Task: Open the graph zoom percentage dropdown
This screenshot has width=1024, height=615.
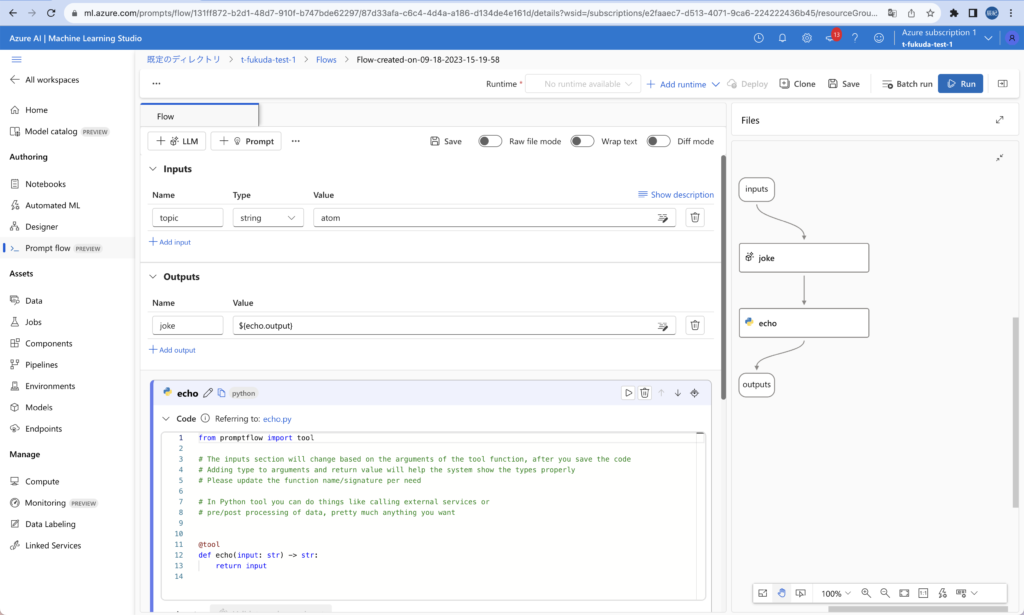Action: (836, 593)
